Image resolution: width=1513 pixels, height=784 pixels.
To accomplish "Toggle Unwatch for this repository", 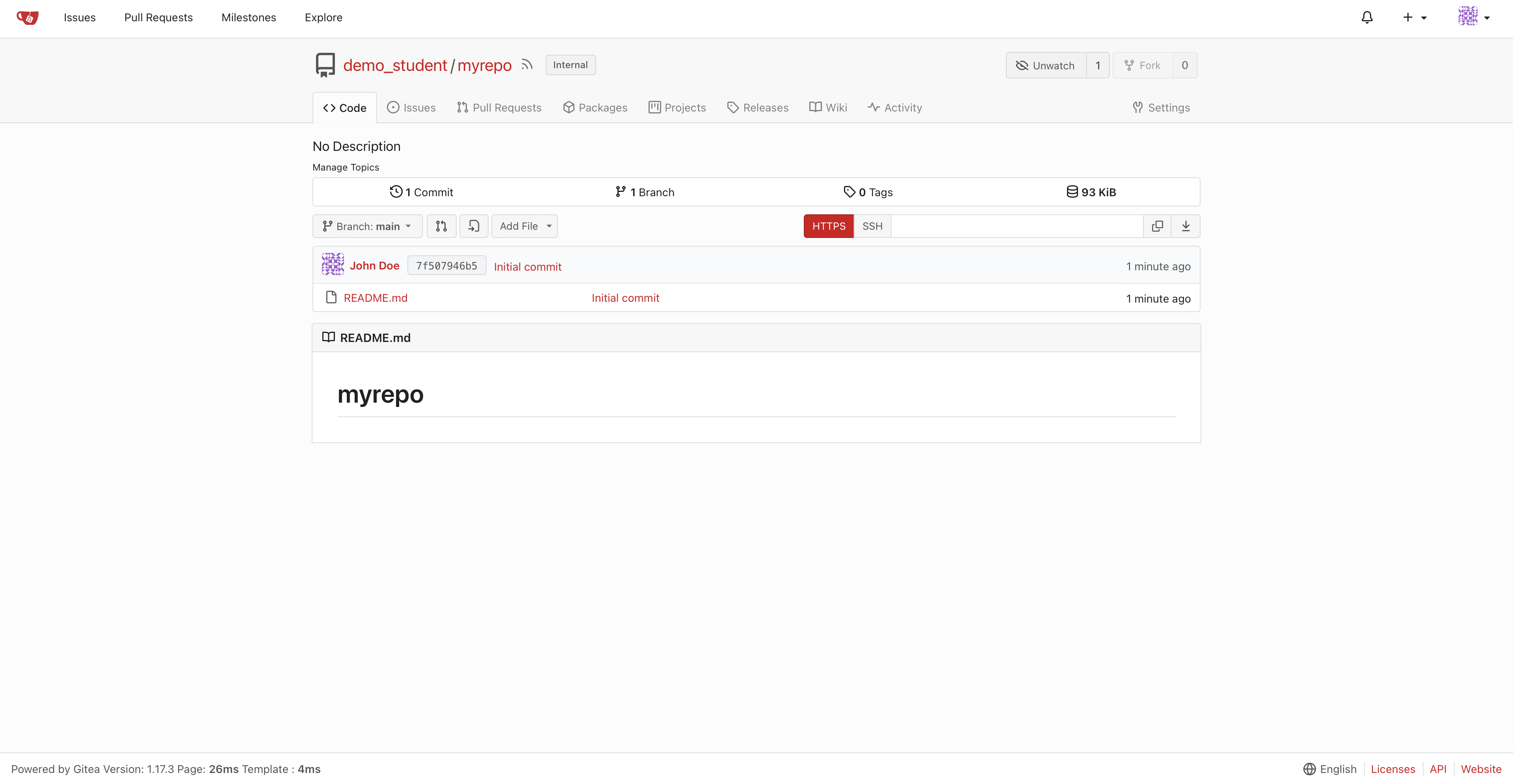I will 1045,65.
